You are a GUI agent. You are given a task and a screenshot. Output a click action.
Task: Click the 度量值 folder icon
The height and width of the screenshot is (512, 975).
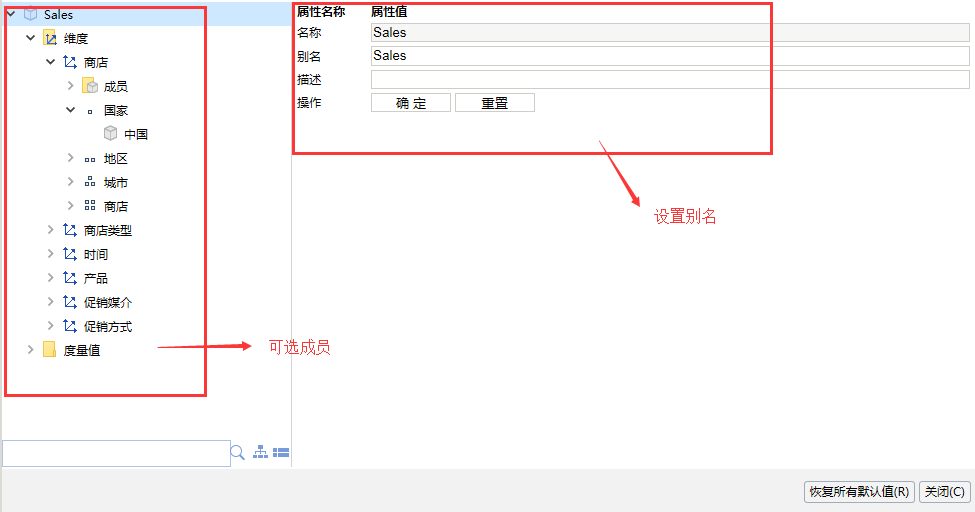50,350
